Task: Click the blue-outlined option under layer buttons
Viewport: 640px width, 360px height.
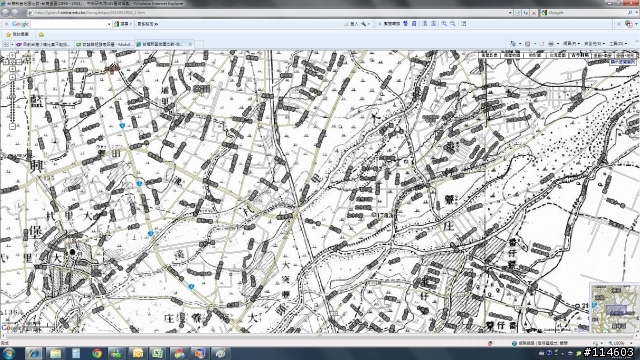Action: pyautogui.click(x=623, y=62)
